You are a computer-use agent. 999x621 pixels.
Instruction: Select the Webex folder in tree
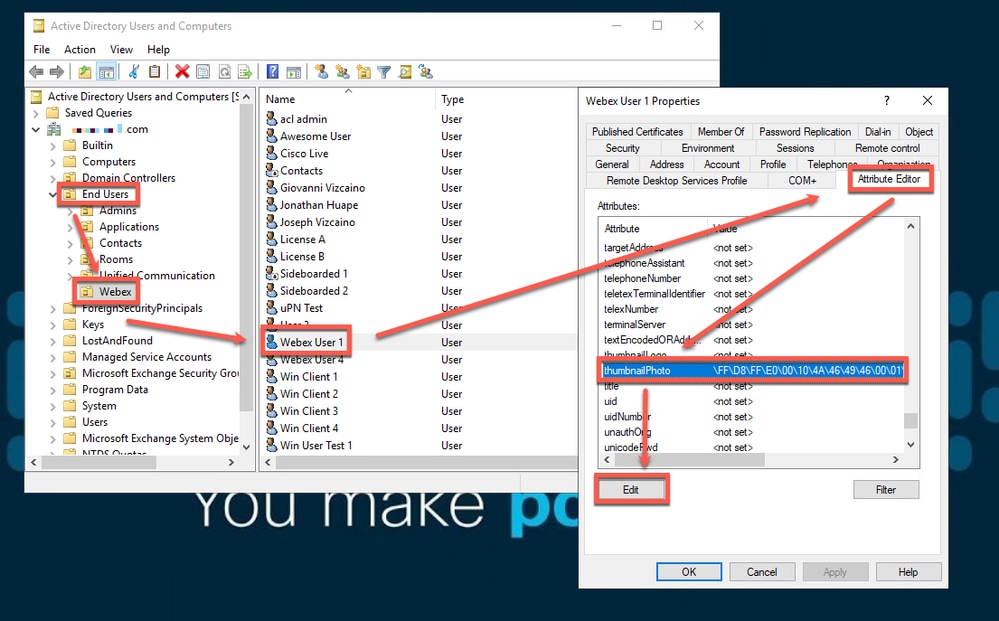click(115, 292)
